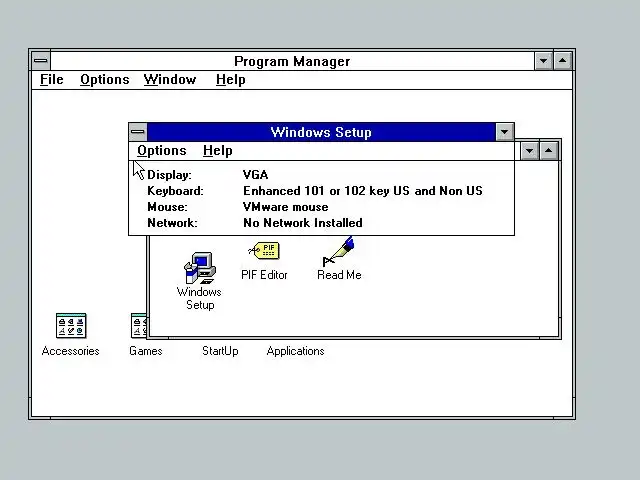Maximize the group window behind Windows Setup
The width and height of the screenshot is (640, 480).
coord(549,151)
